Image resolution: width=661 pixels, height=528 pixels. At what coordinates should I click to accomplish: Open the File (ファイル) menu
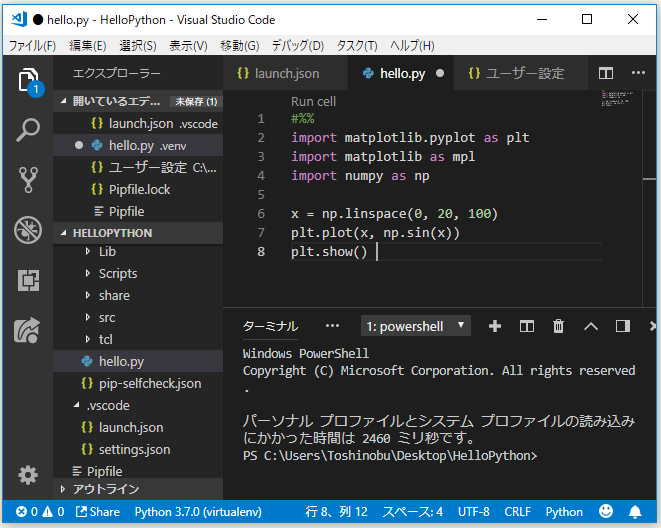click(x=32, y=46)
